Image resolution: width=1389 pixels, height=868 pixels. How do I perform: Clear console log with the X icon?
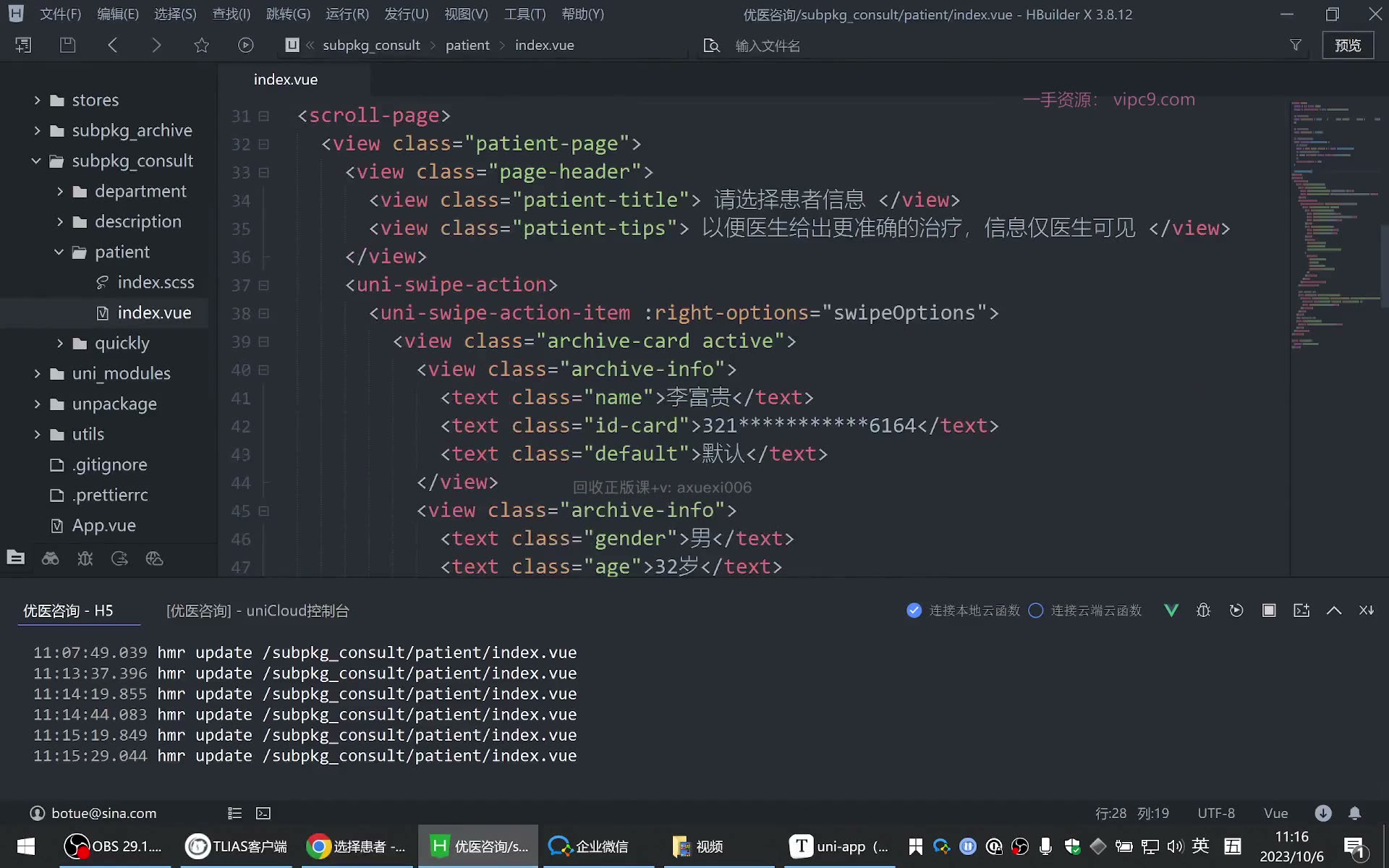pyautogui.click(x=1367, y=610)
